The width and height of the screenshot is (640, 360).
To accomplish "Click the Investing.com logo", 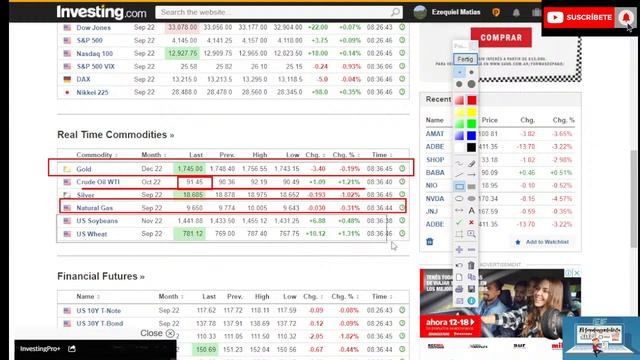I will pos(101,12).
